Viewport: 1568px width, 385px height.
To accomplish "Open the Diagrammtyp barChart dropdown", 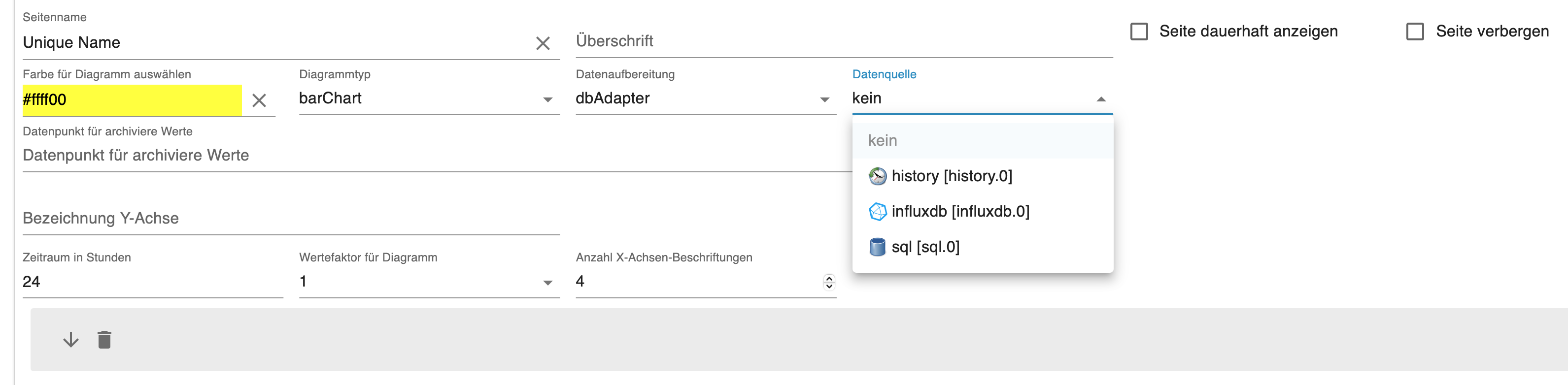I will coord(429,98).
